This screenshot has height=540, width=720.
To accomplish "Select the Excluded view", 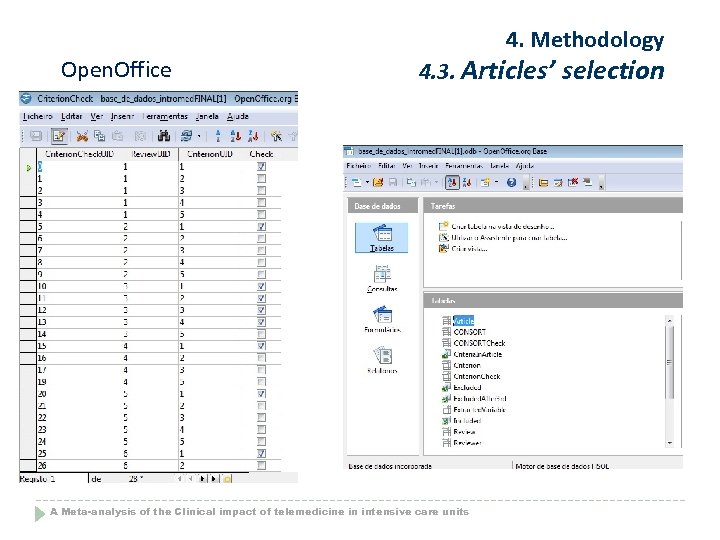I will (461, 387).
